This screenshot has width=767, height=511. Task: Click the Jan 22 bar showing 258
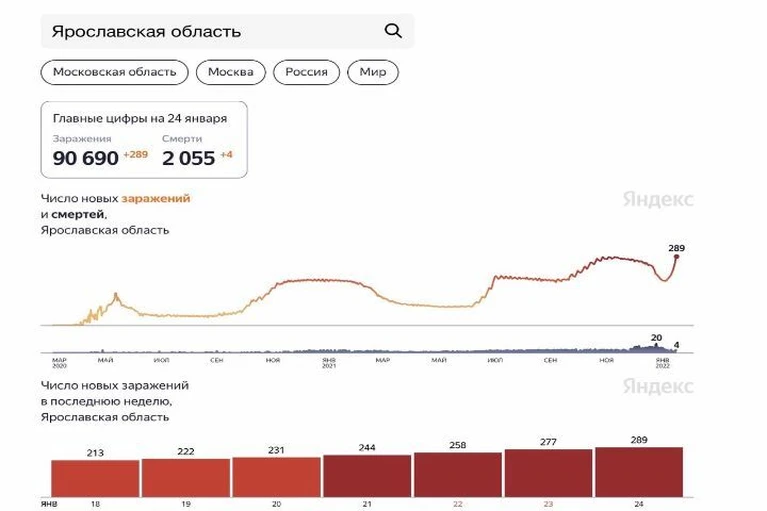click(458, 474)
